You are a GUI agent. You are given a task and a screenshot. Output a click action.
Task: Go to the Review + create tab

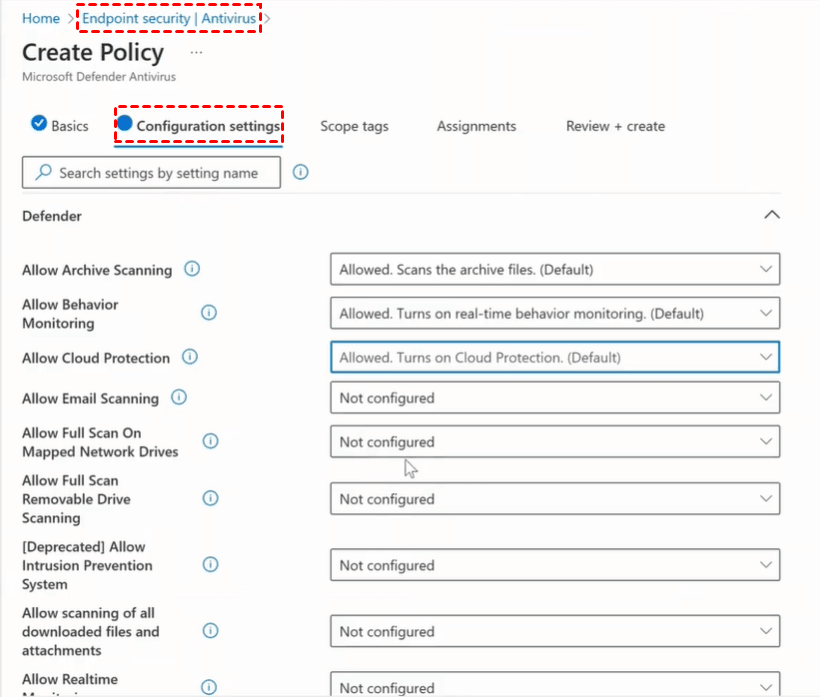[x=615, y=126]
